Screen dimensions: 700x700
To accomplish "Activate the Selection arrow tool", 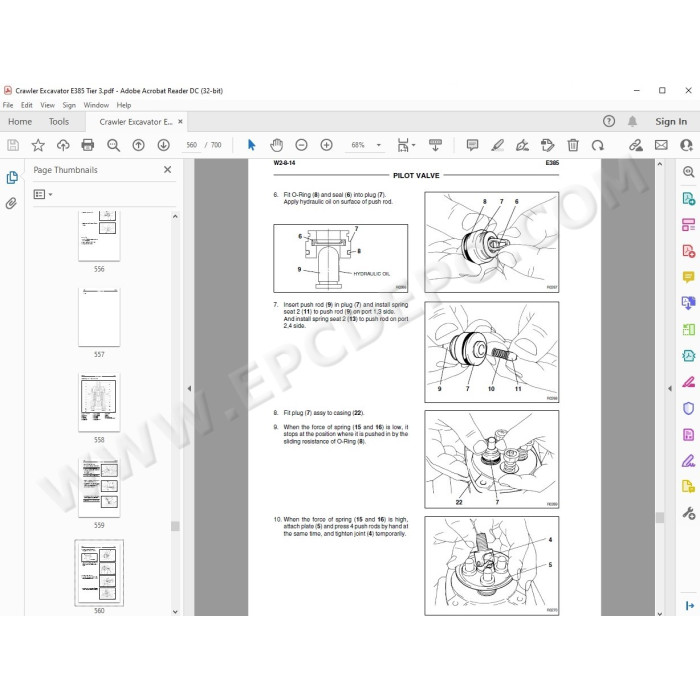I will (x=251, y=145).
